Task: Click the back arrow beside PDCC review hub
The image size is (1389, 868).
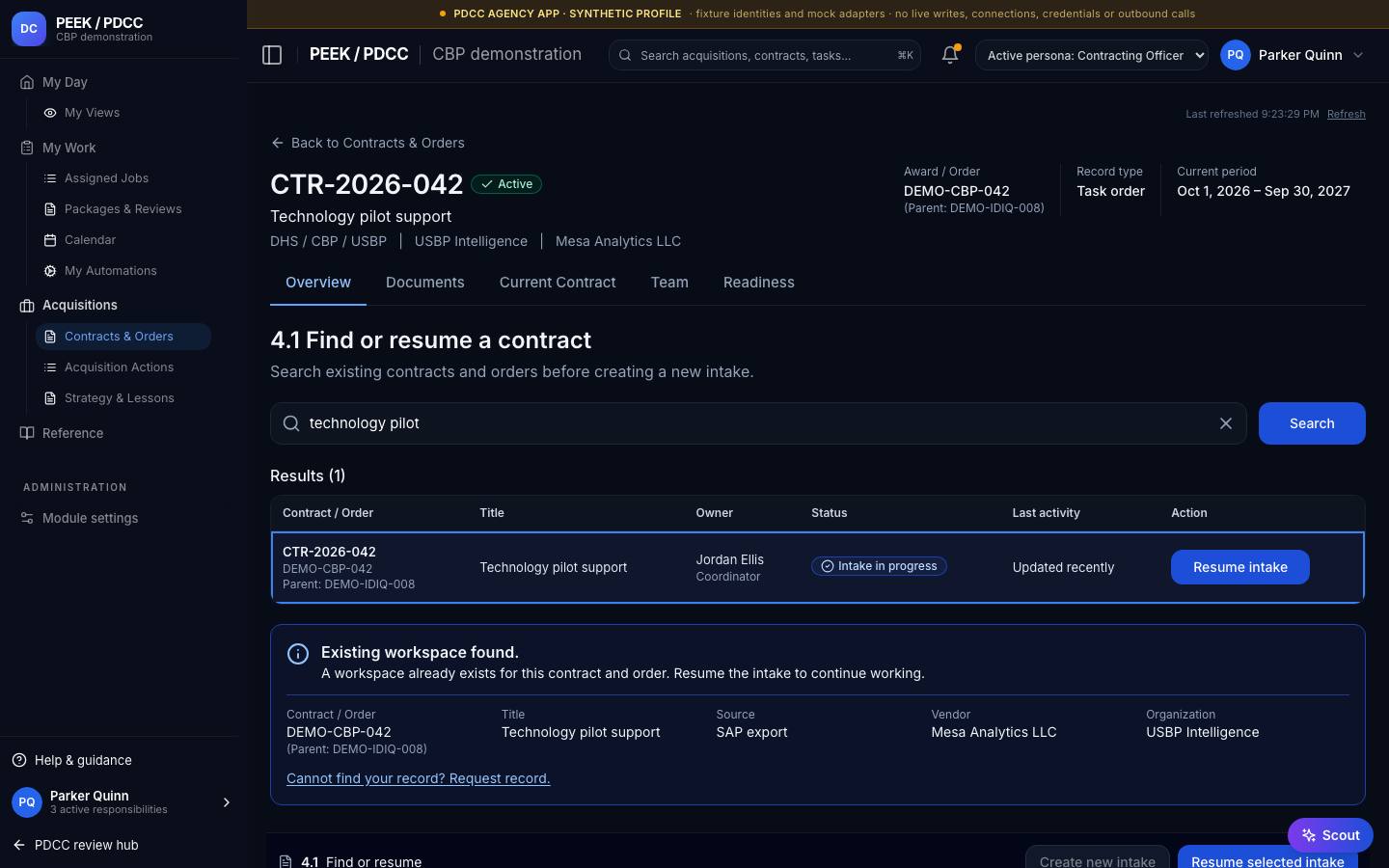Action: pyautogui.click(x=19, y=845)
